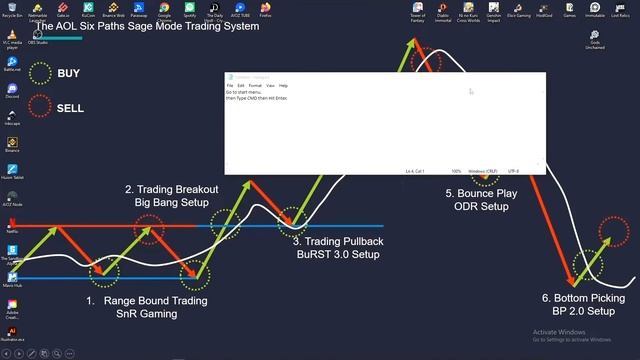This screenshot has height=360, width=640.
Task: Launch The Sandbox Alpha shortcut
Action: (x=12, y=255)
